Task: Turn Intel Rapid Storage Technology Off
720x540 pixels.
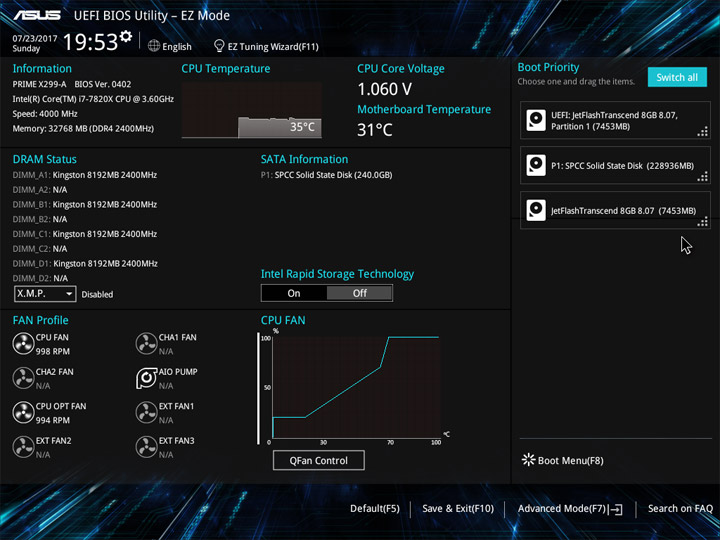Action: coord(360,293)
